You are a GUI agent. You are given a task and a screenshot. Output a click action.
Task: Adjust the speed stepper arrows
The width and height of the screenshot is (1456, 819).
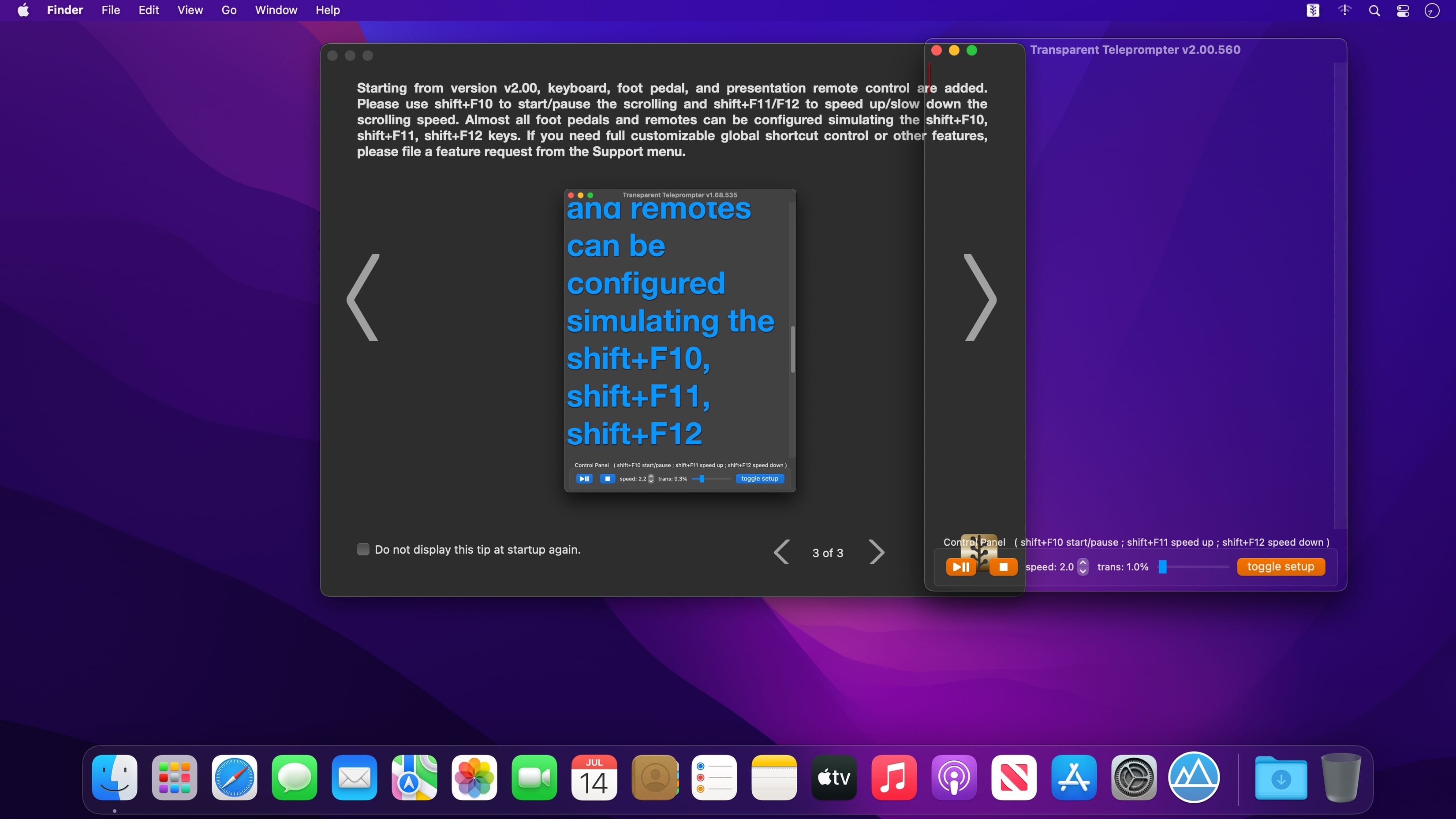coord(1083,567)
